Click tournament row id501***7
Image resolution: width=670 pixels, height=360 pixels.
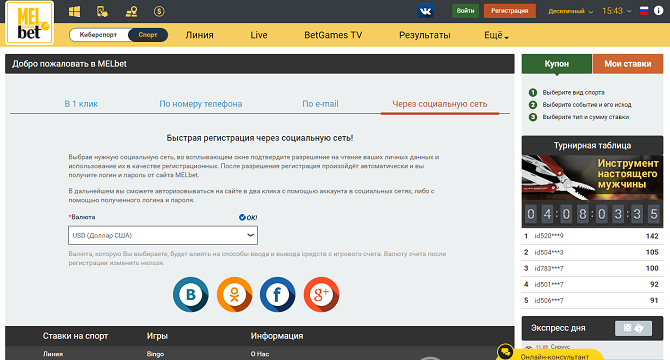592,284
